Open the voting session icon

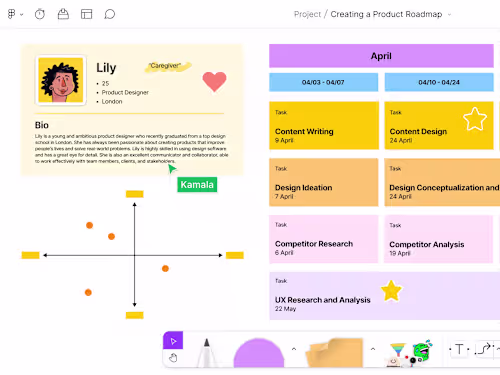click(63, 14)
